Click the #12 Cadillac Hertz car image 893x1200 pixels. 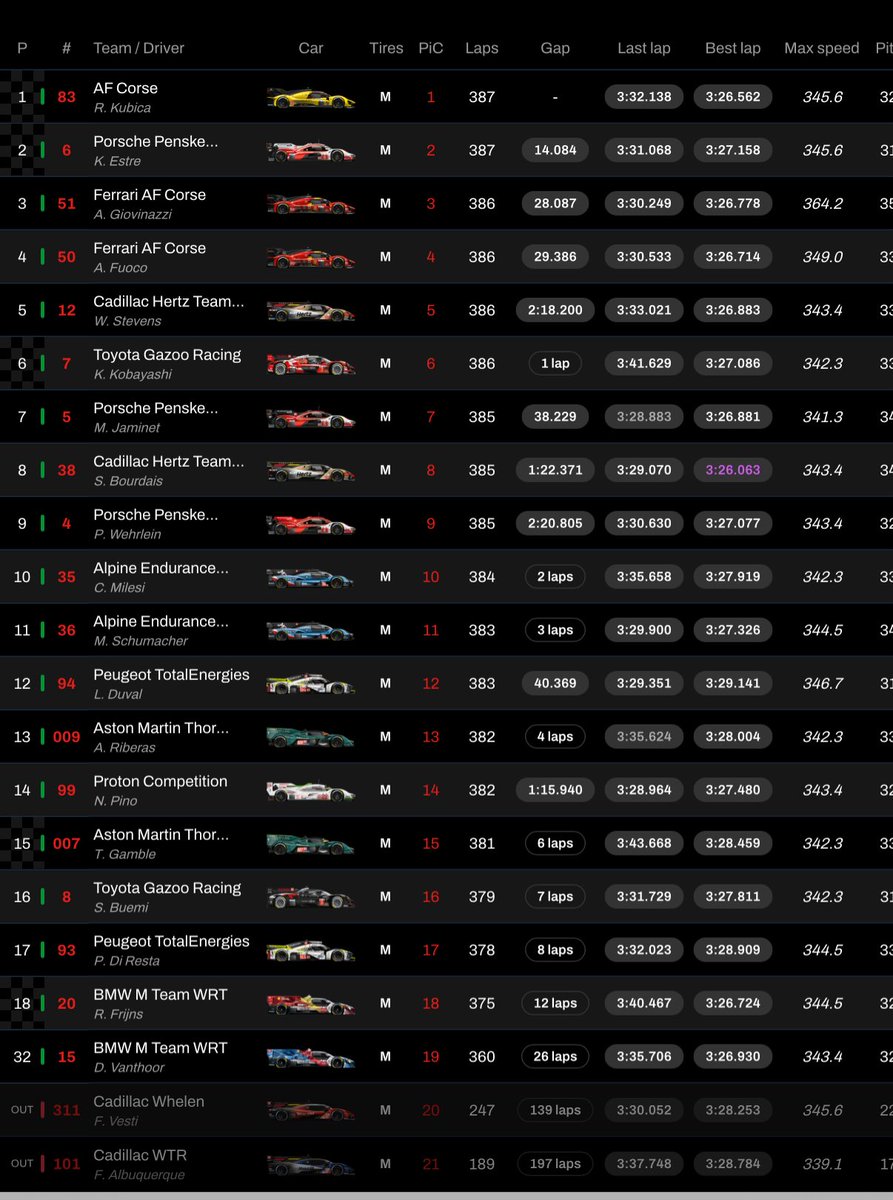[x=311, y=311]
